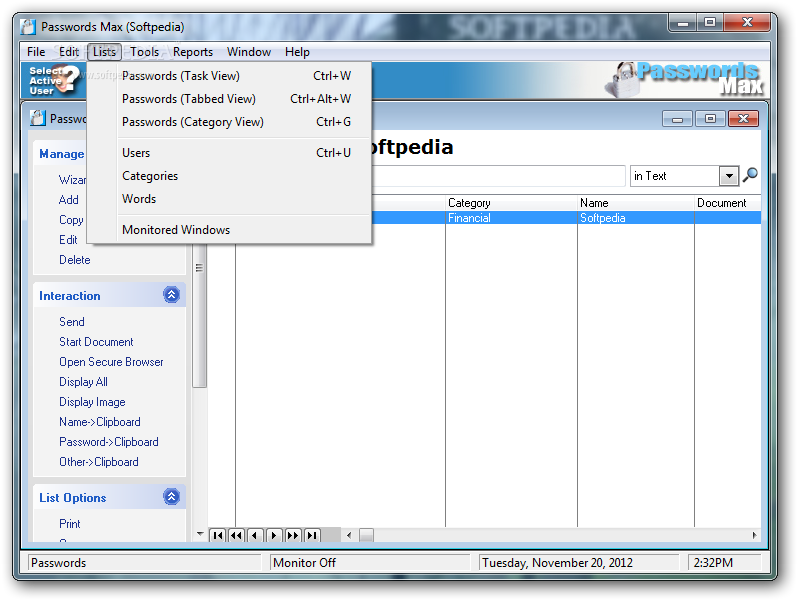Click the Edit link under Manage
The width and height of the screenshot is (798, 601).
click(68, 240)
